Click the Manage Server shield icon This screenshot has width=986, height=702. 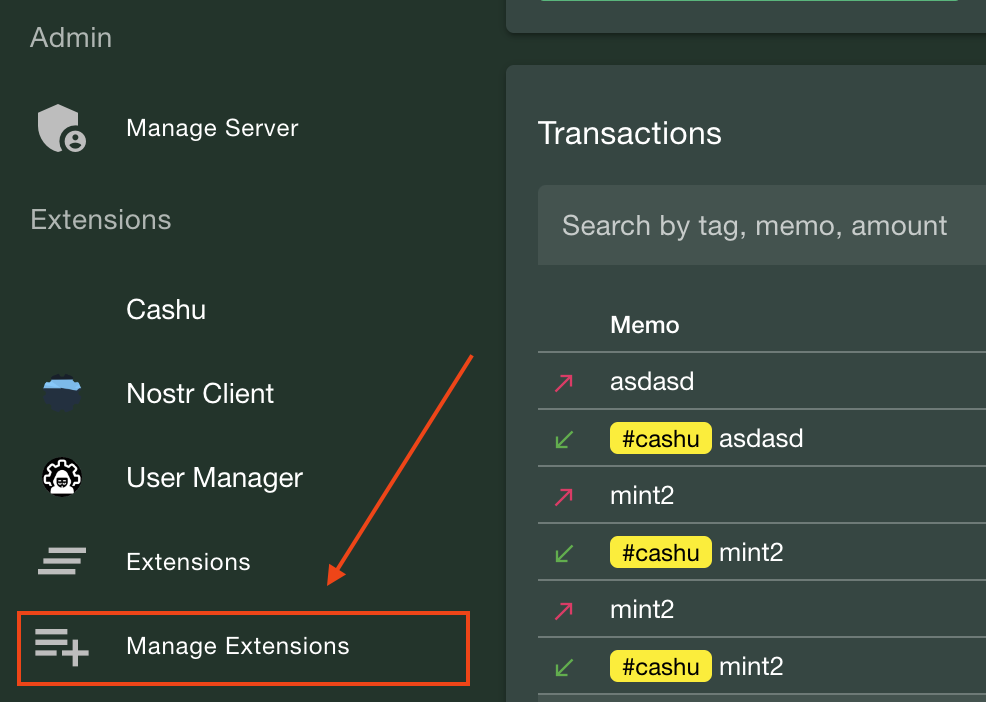(61, 129)
